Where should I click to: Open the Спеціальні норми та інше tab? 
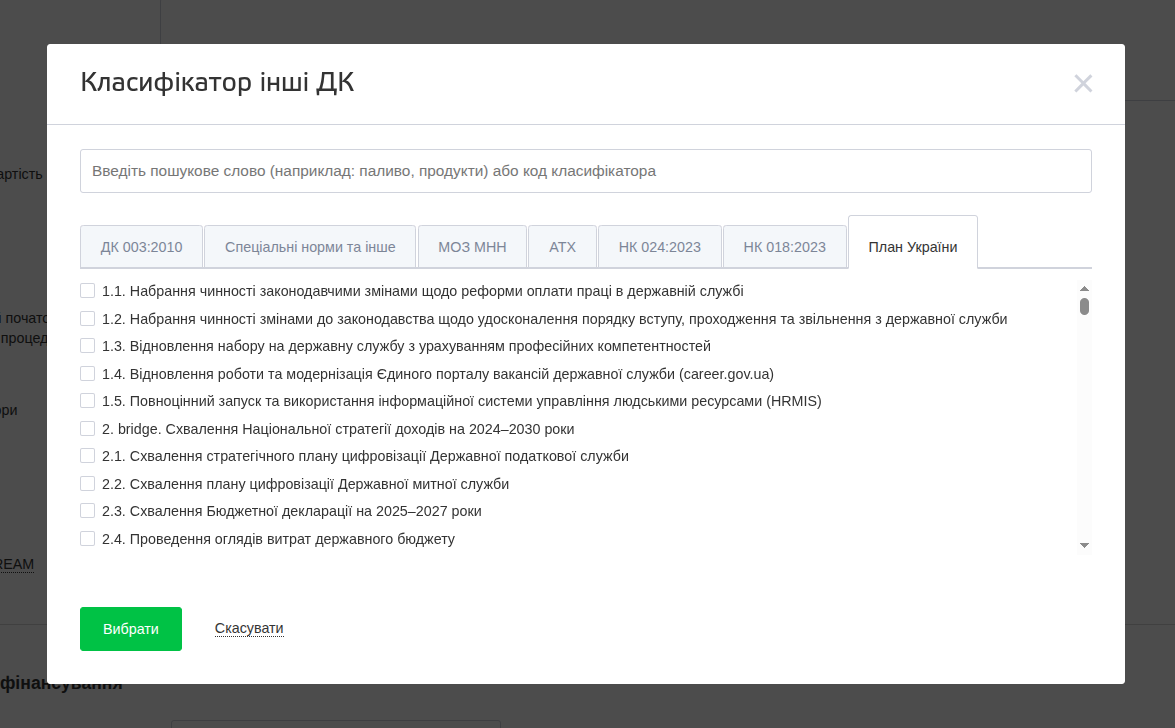tap(310, 247)
